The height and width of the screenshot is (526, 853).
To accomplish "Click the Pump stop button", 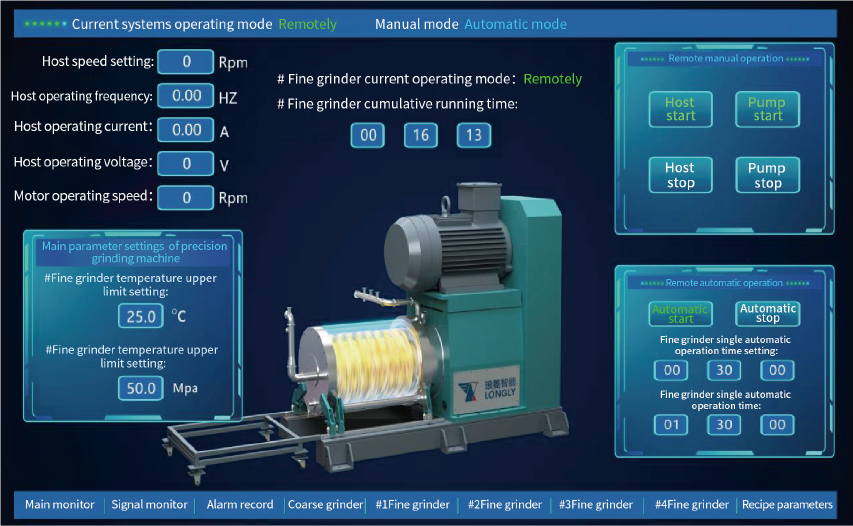I will pyautogui.click(x=767, y=175).
